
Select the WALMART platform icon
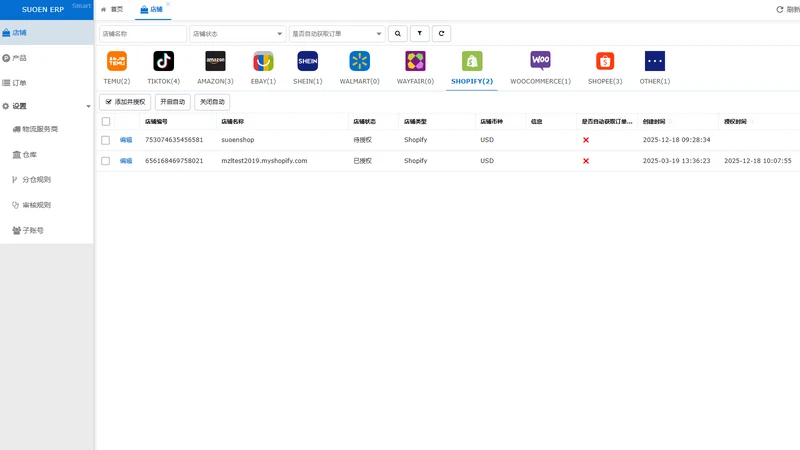point(360,61)
